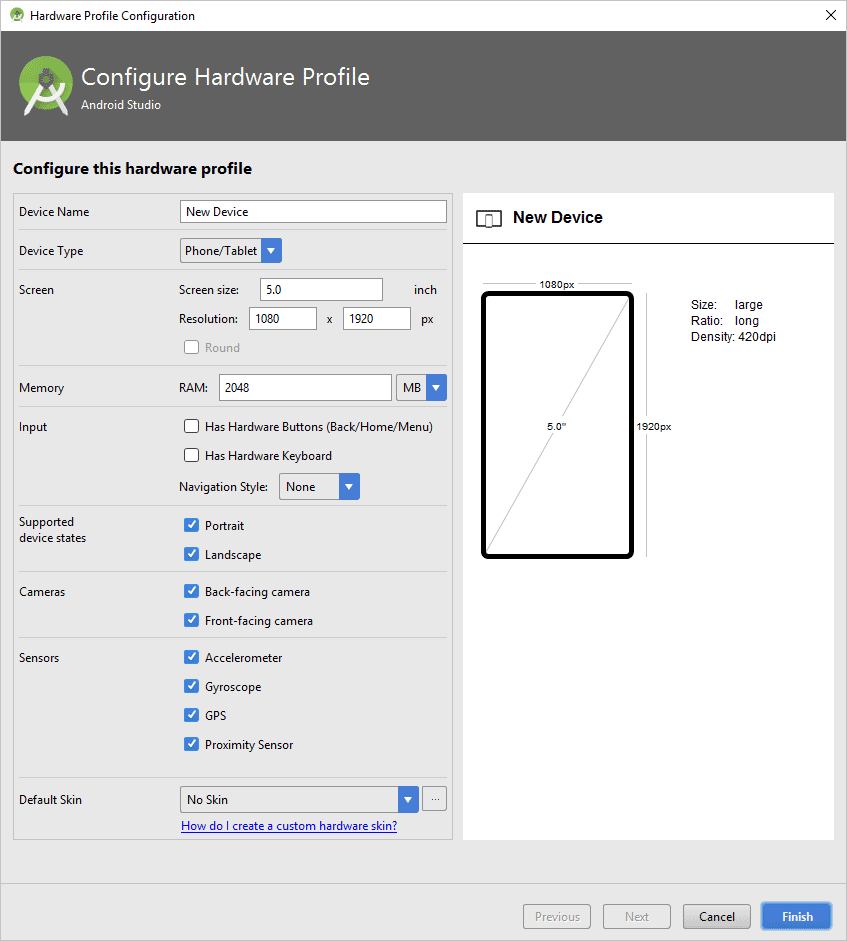Enable Has Hardware Keyboard checkbox
This screenshot has width=847, height=941.
pyautogui.click(x=192, y=455)
